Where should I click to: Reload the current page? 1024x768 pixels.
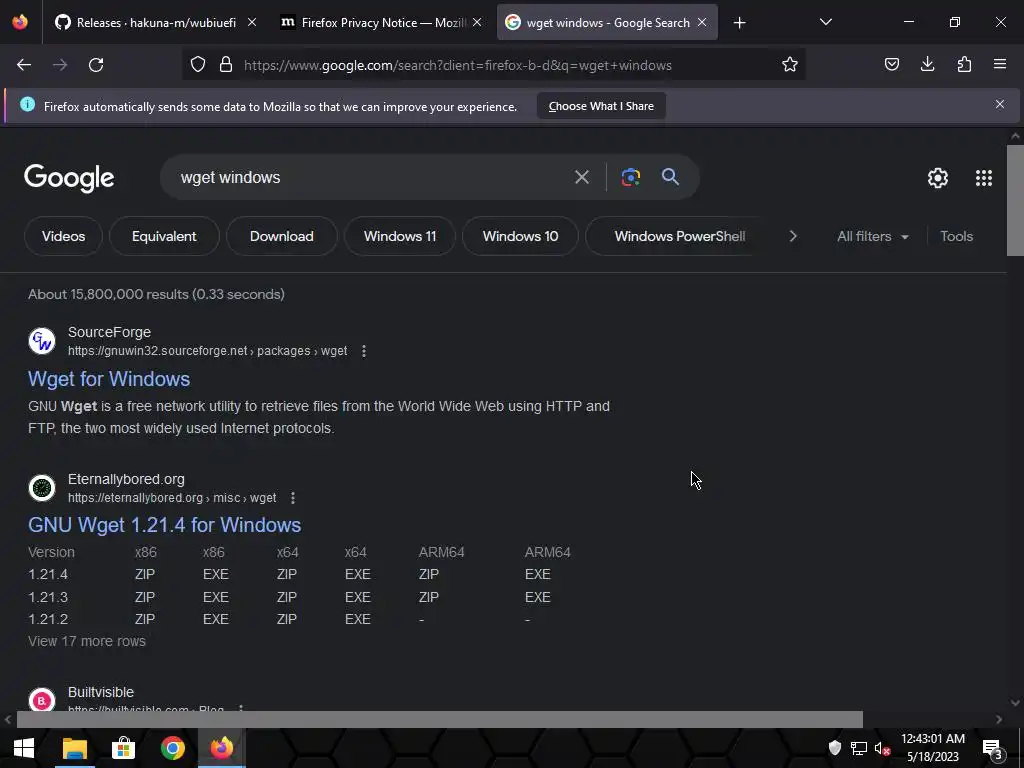pos(96,65)
